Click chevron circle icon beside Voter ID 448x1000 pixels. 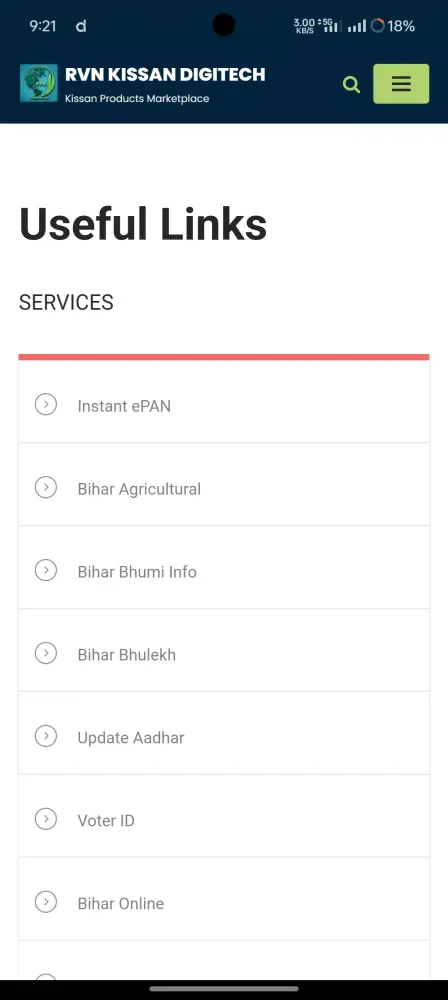coord(45,819)
